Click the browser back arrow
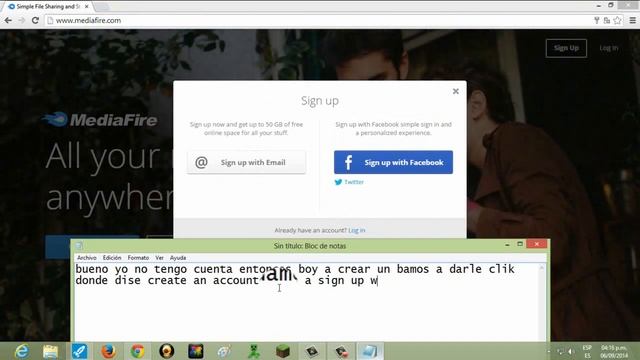Viewport: 640px width, 360px height. [8, 20]
